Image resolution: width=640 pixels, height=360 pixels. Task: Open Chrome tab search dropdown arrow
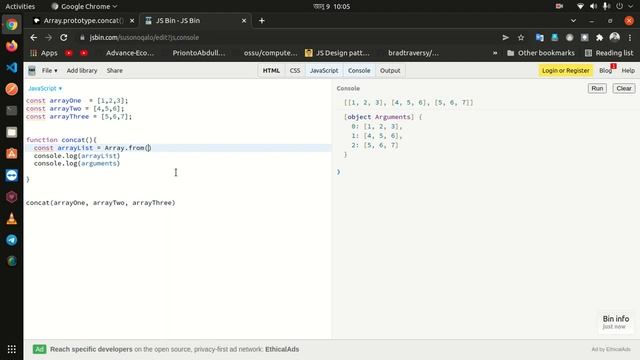573,20
